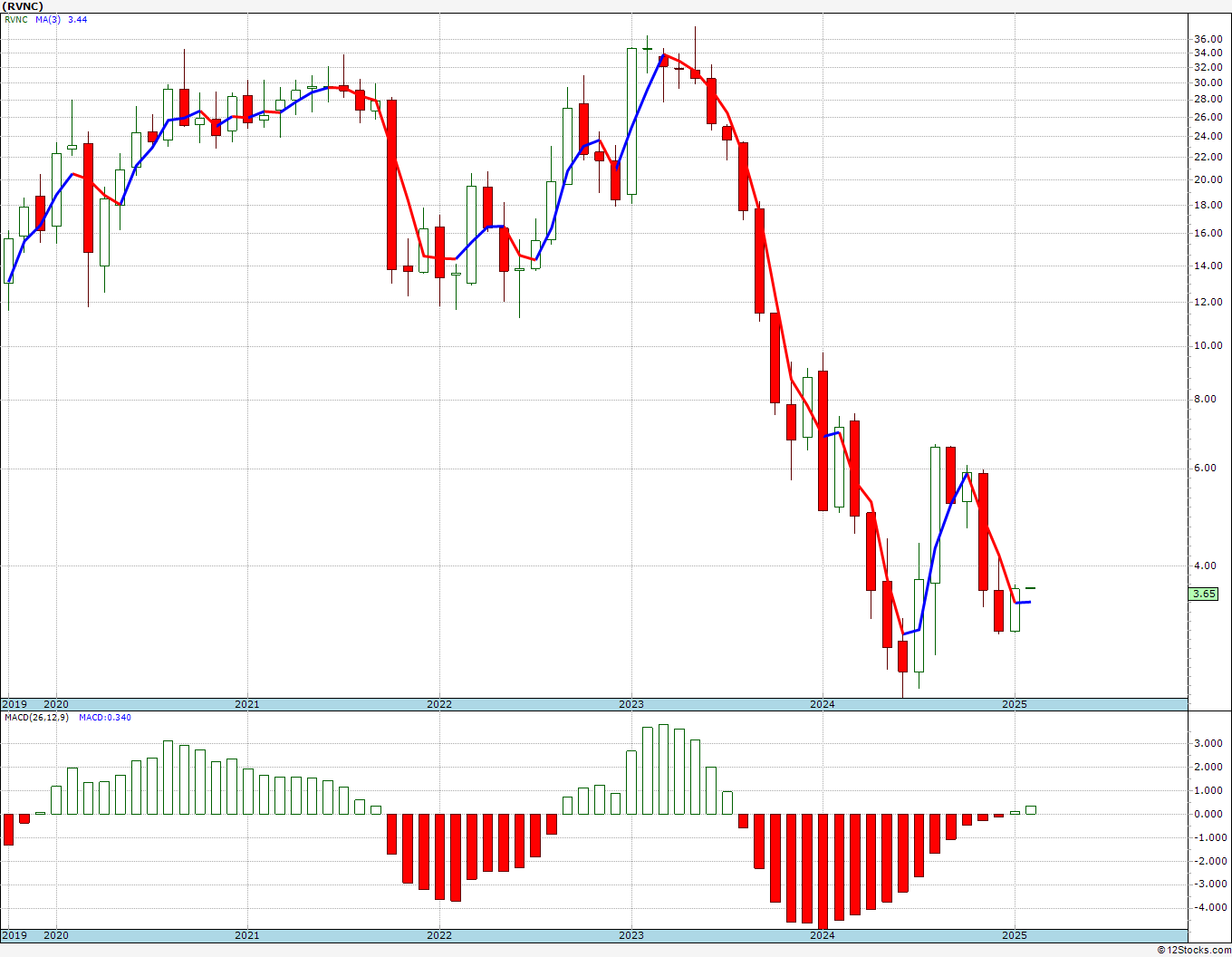Click 2023 on the MACD panel time axis
The image size is (1232, 957).
click(x=631, y=935)
